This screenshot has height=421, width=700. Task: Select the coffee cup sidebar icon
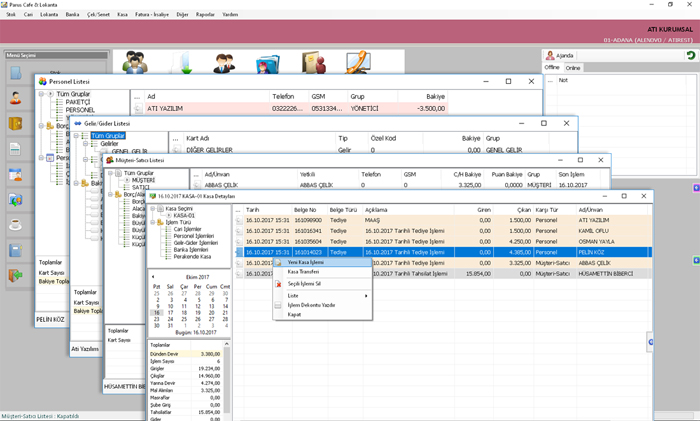[x=16, y=225]
